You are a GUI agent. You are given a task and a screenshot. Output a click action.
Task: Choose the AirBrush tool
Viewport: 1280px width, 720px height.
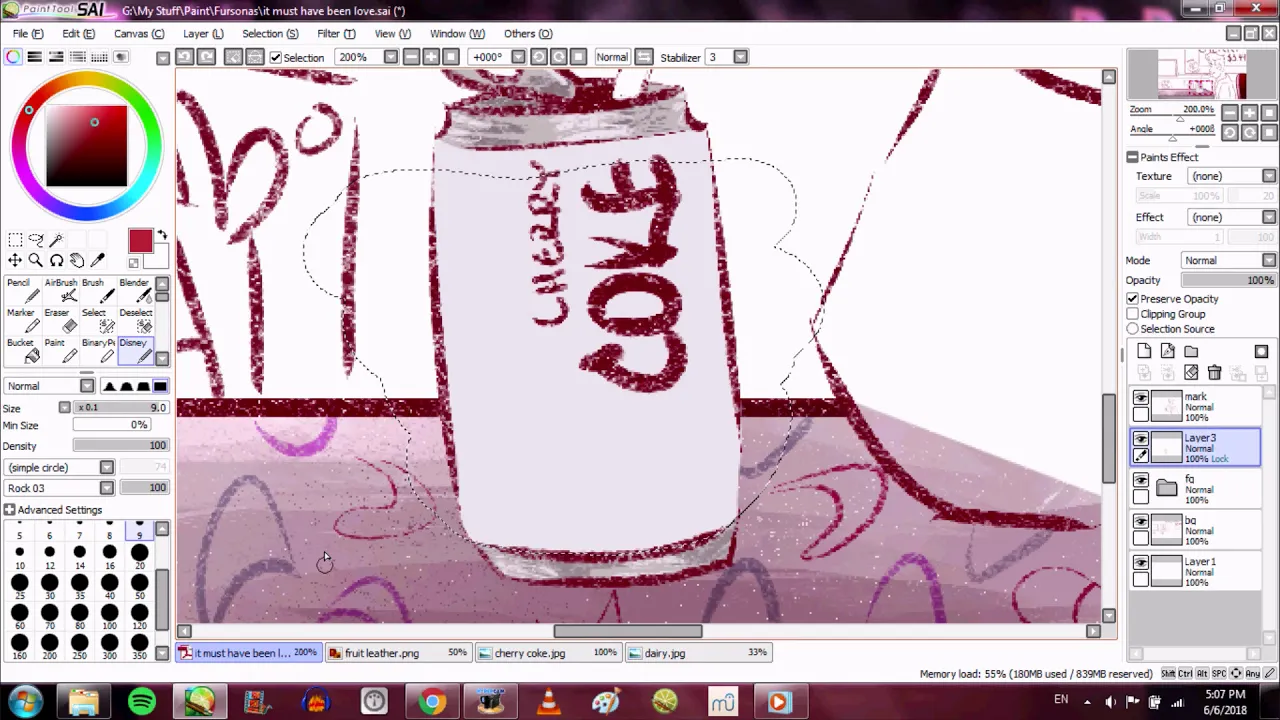(x=61, y=291)
